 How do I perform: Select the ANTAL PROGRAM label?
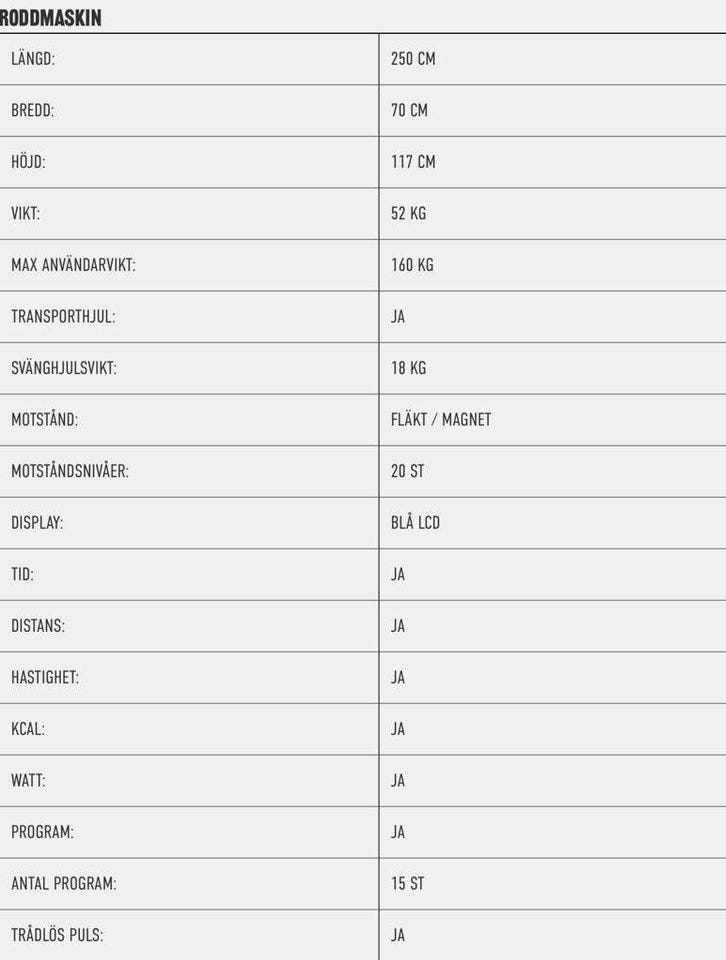tap(63, 884)
